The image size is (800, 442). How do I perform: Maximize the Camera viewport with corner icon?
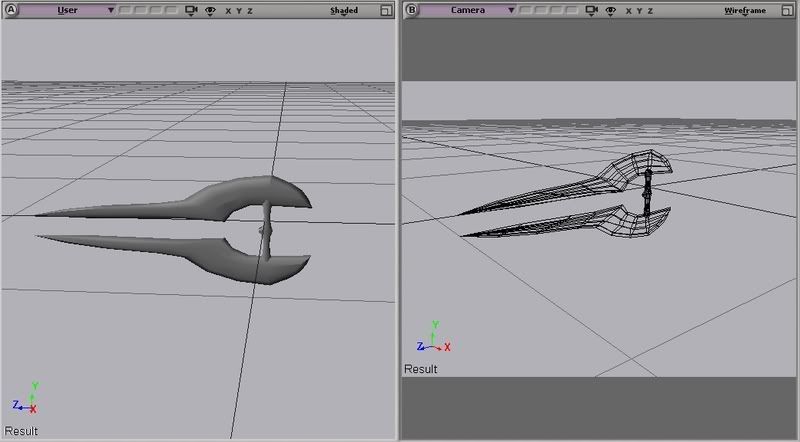click(x=787, y=11)
